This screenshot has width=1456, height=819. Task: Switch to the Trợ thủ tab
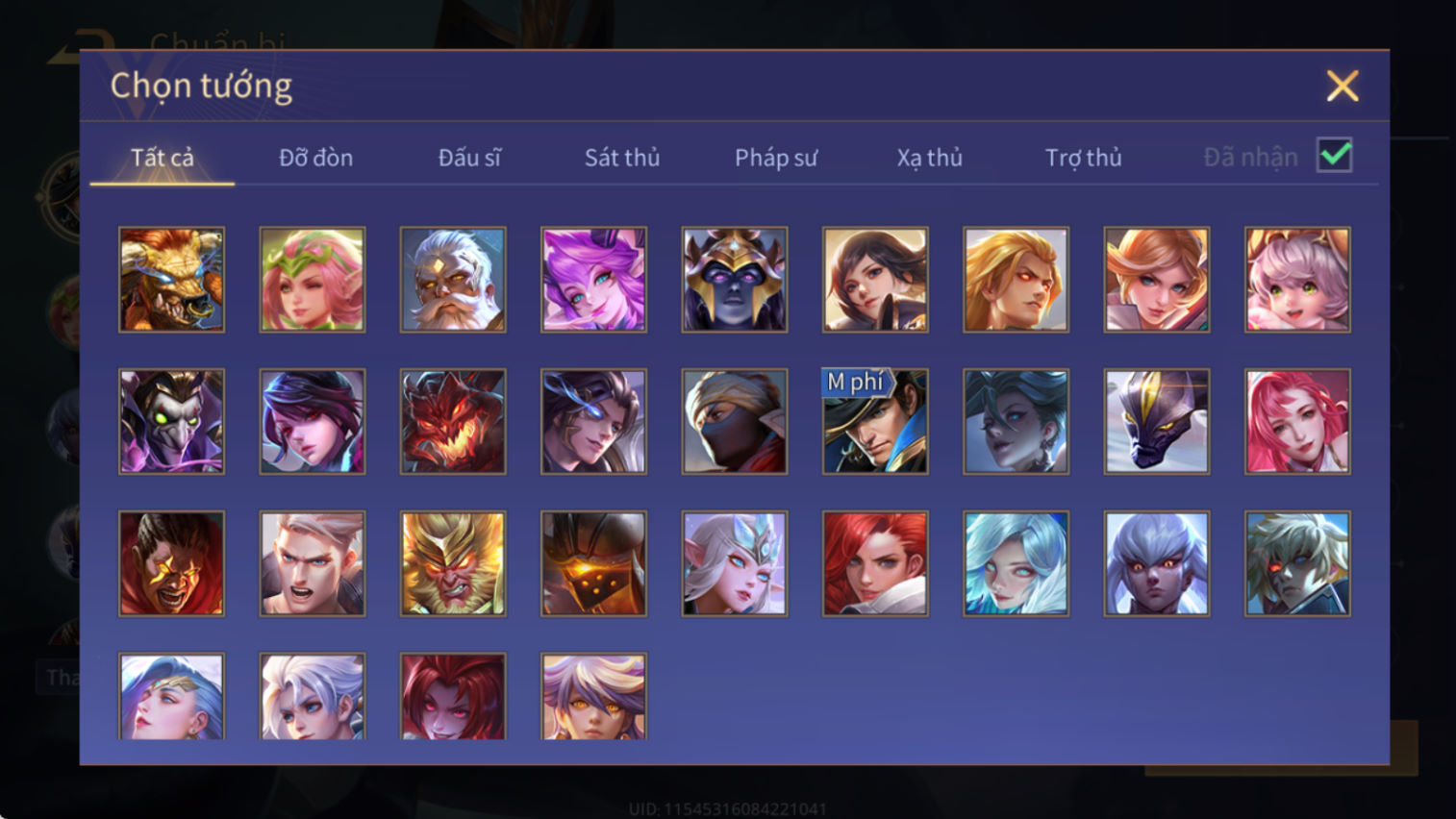1084,158
